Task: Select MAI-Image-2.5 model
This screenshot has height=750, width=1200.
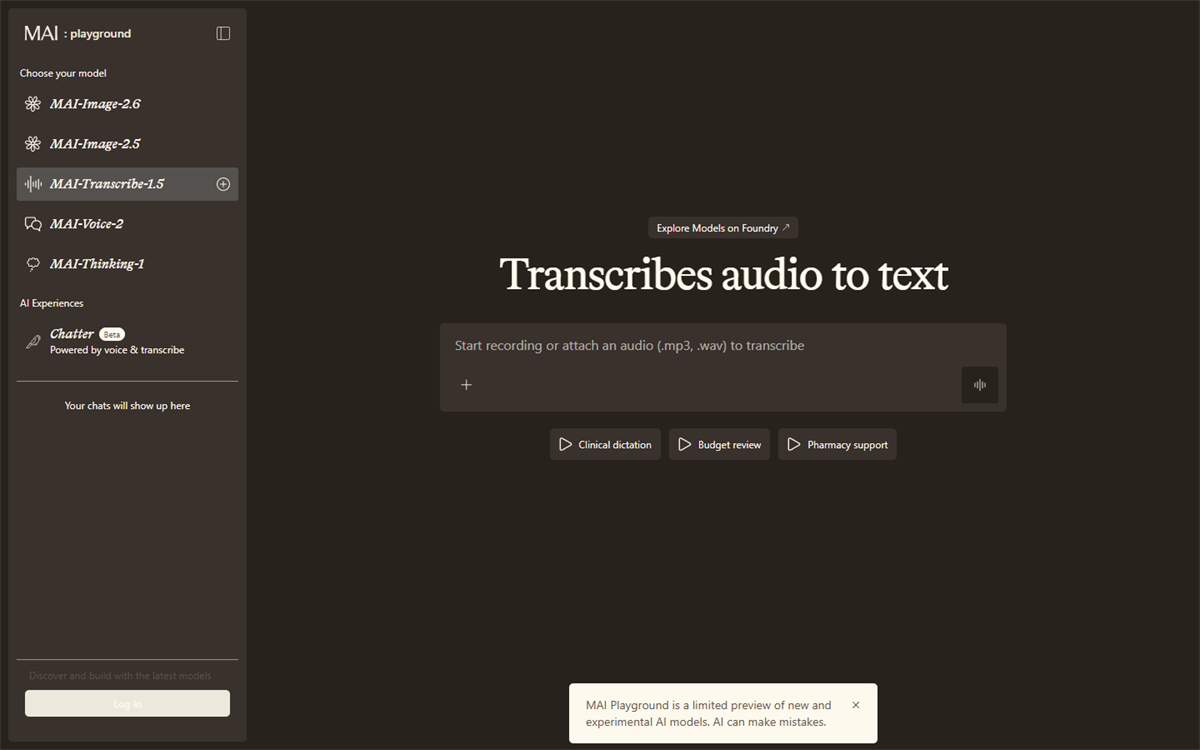Action: point(127,144)
